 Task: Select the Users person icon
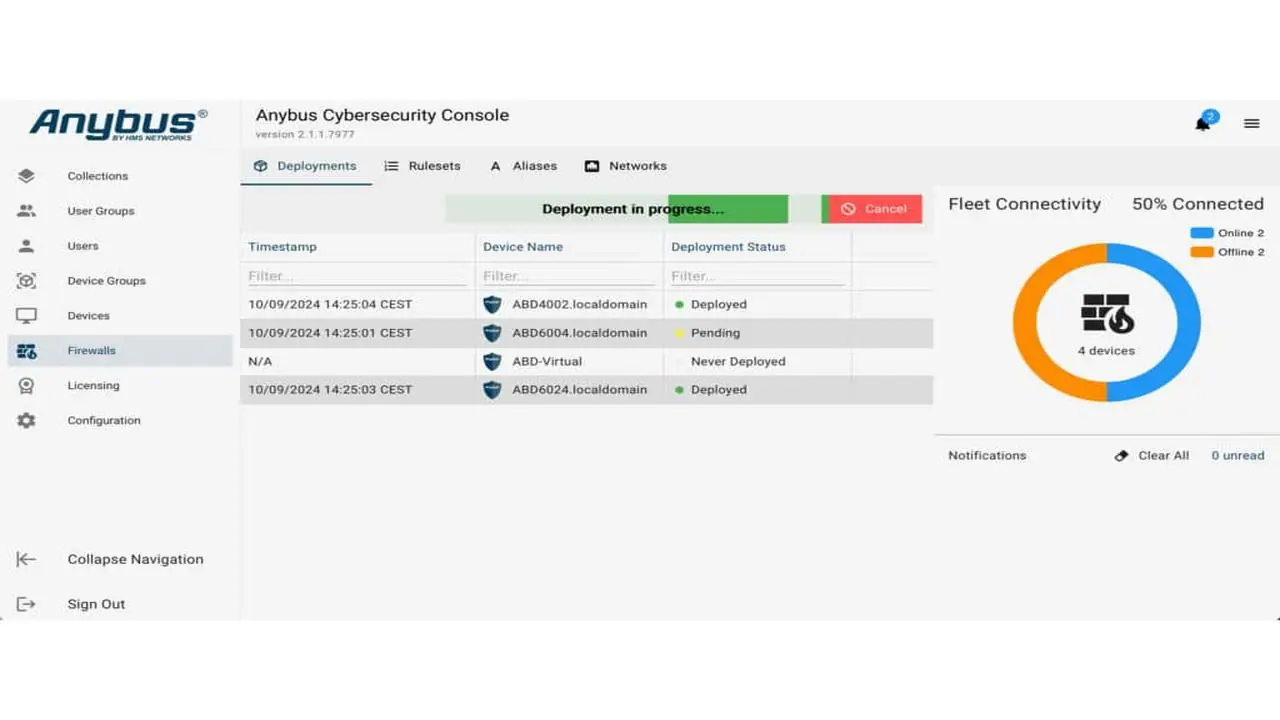tap(27, 246)
